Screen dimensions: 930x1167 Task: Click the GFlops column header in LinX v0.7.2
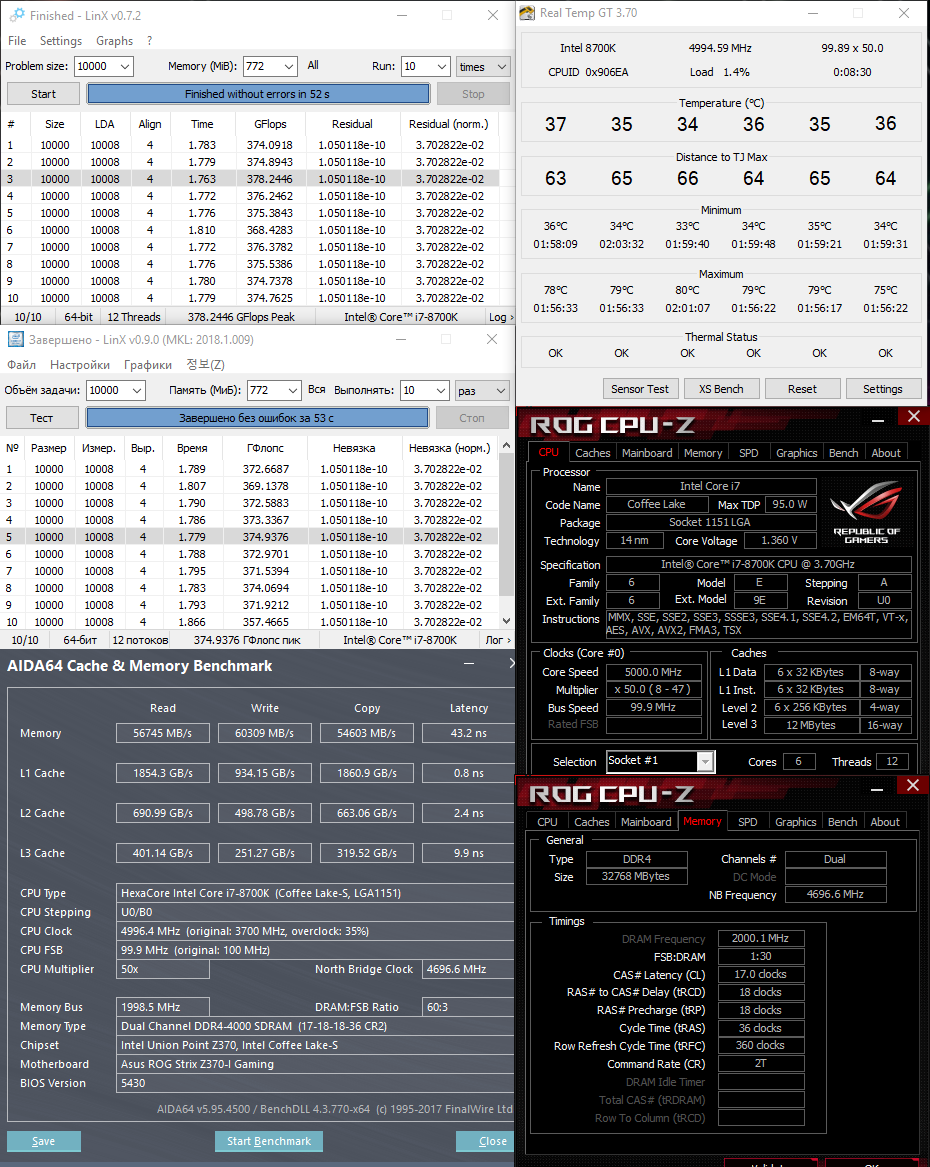click(269, 124)
